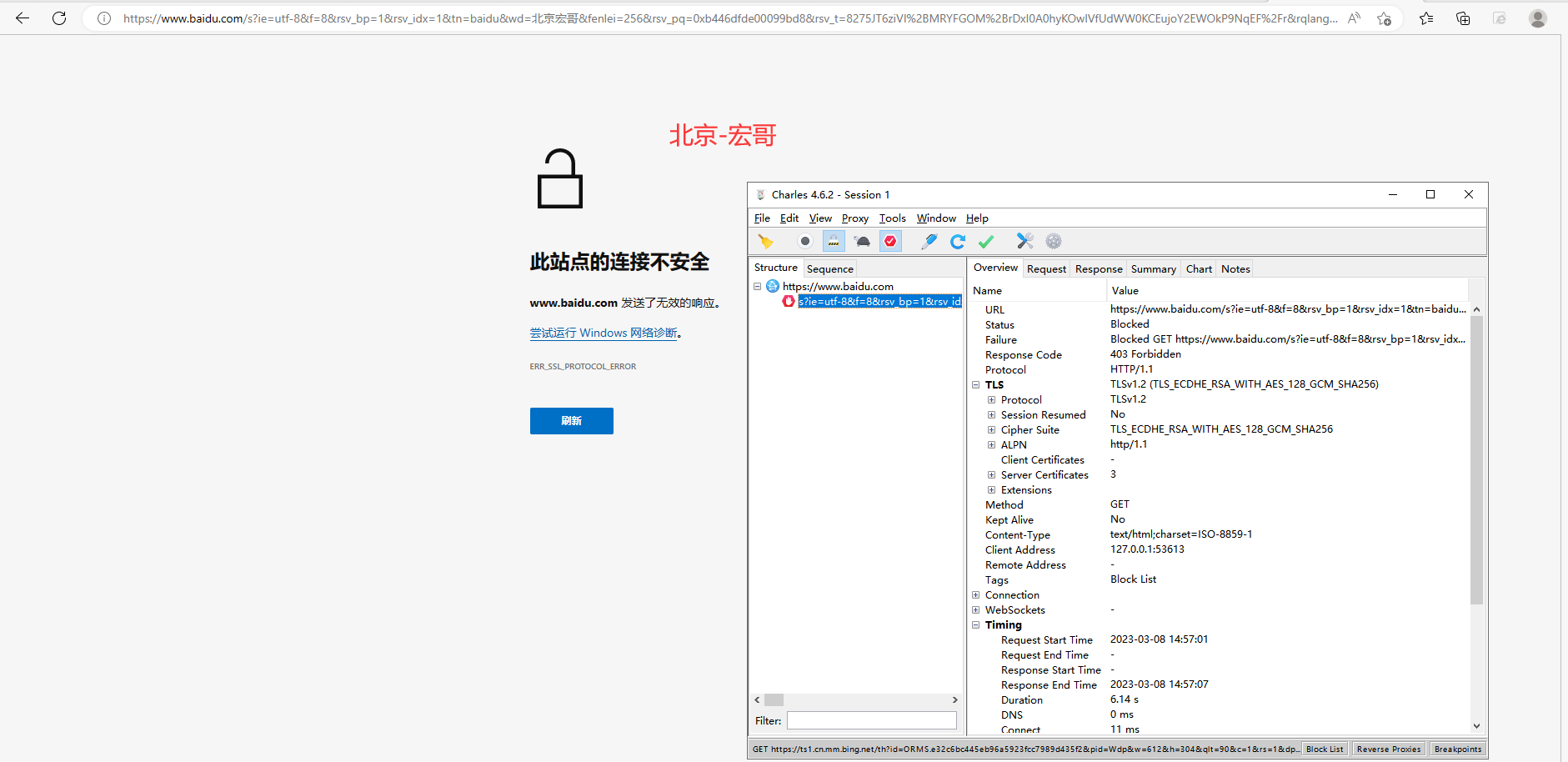Screen dimensions: 1568x762
Task: Expand the WebSockets section
Action: point(975,610)
